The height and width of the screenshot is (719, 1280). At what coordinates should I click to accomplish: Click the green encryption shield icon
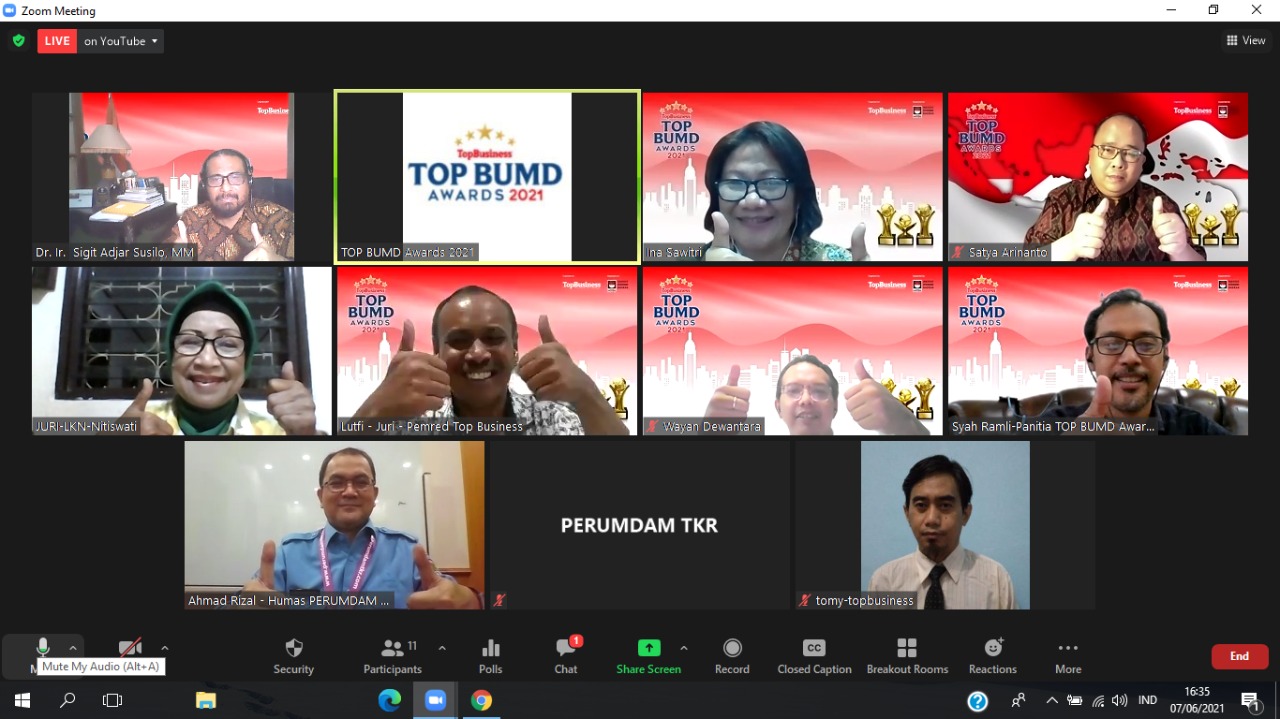[x=18, y=41]
